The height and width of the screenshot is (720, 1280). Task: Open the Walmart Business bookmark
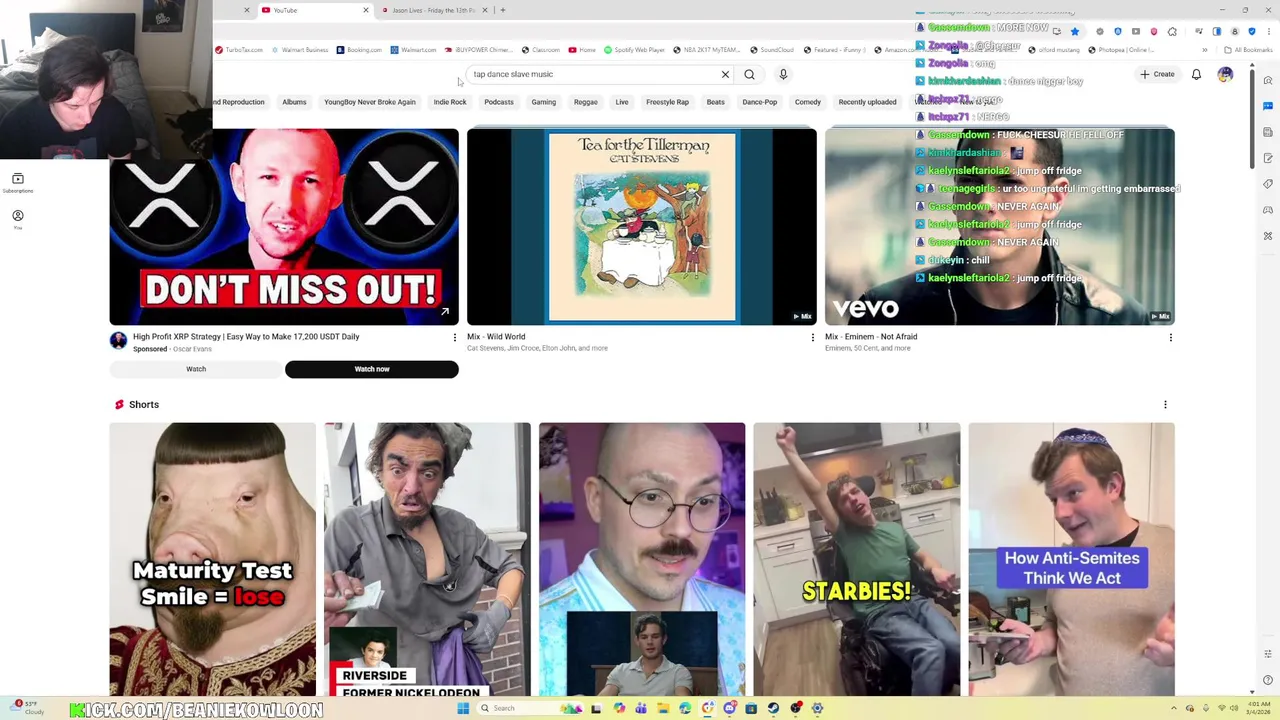[x=300, y=50]
